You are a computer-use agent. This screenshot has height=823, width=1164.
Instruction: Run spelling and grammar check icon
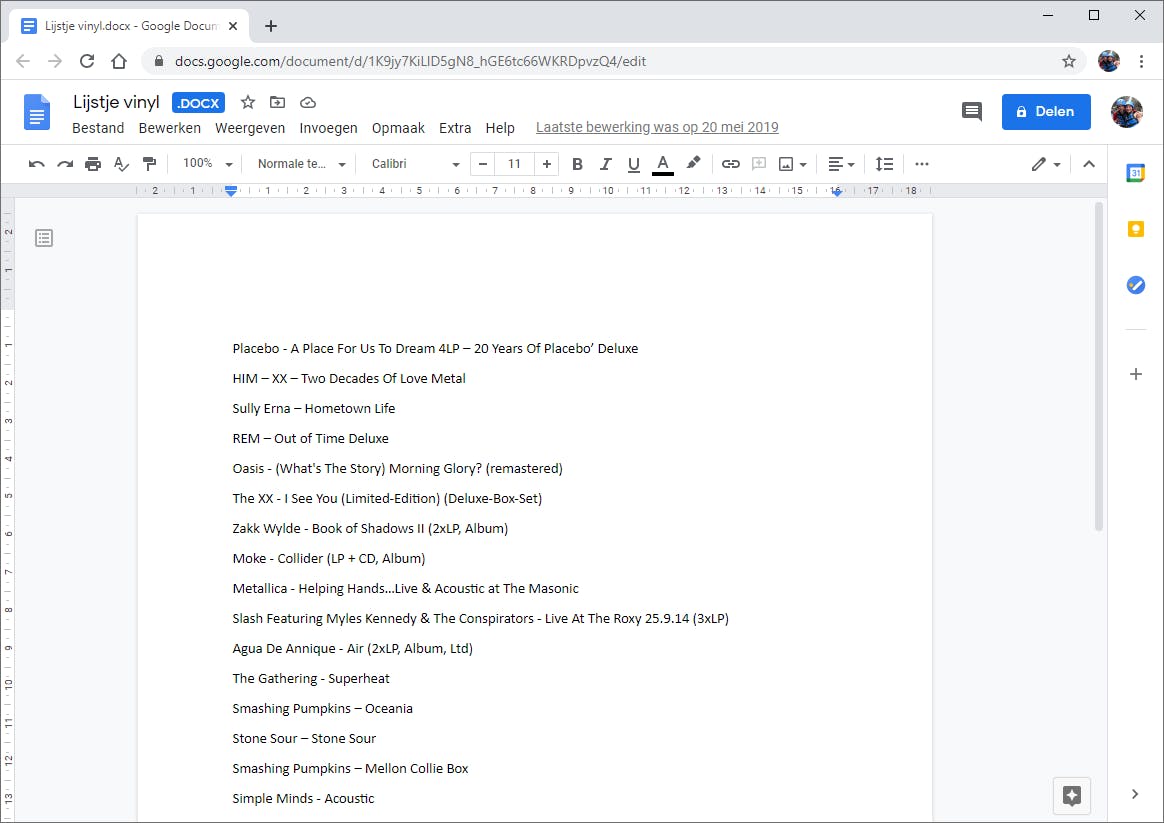tap(121, 164)
